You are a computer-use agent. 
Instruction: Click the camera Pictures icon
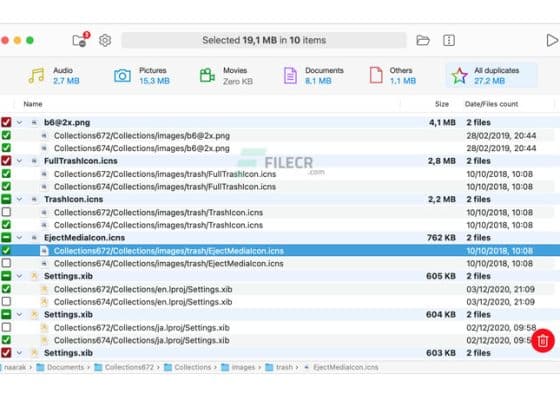click(122, 76)
